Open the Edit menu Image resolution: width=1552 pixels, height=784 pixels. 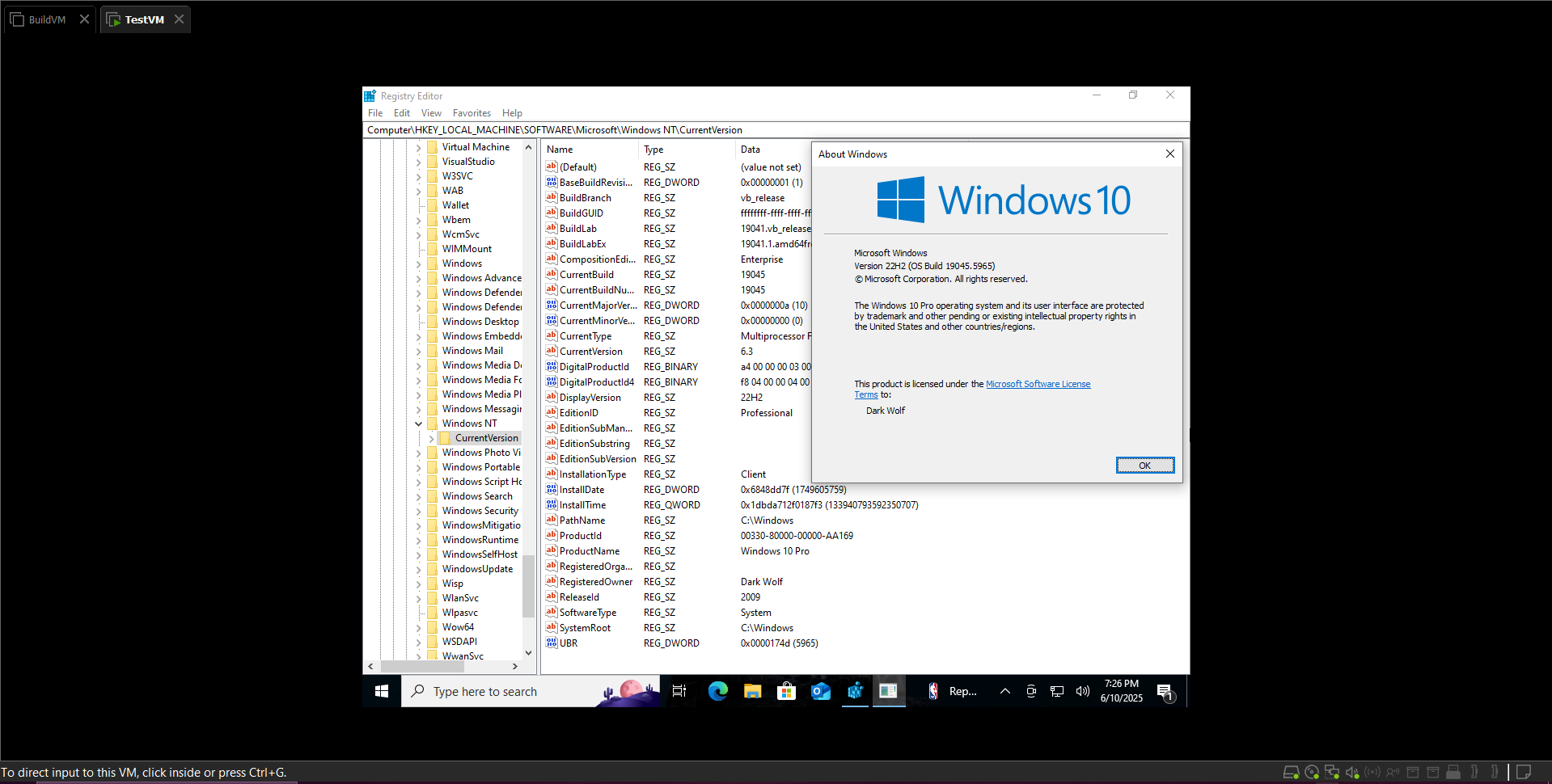pyautogui.click(x=402, y=113)
